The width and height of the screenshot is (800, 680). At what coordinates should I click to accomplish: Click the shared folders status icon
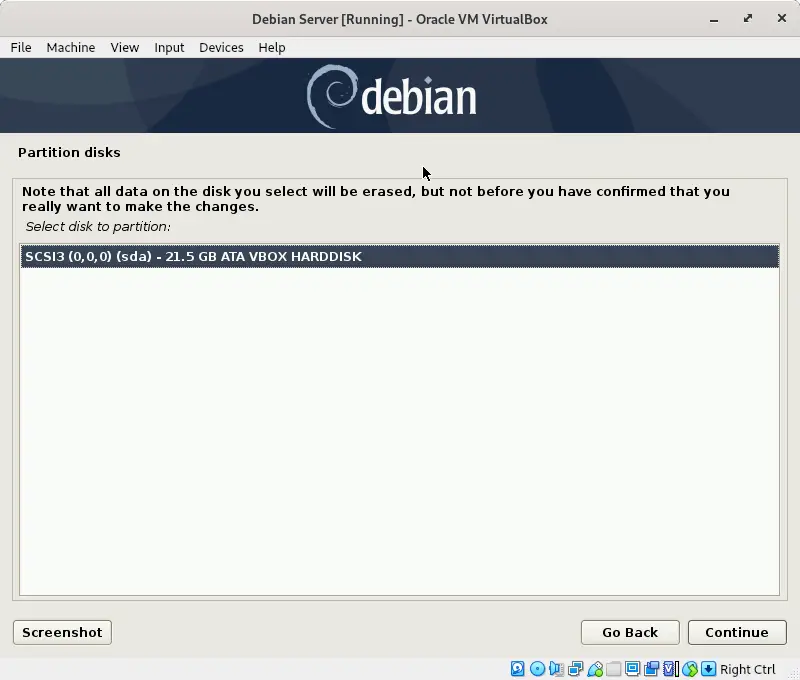point(613,669)
